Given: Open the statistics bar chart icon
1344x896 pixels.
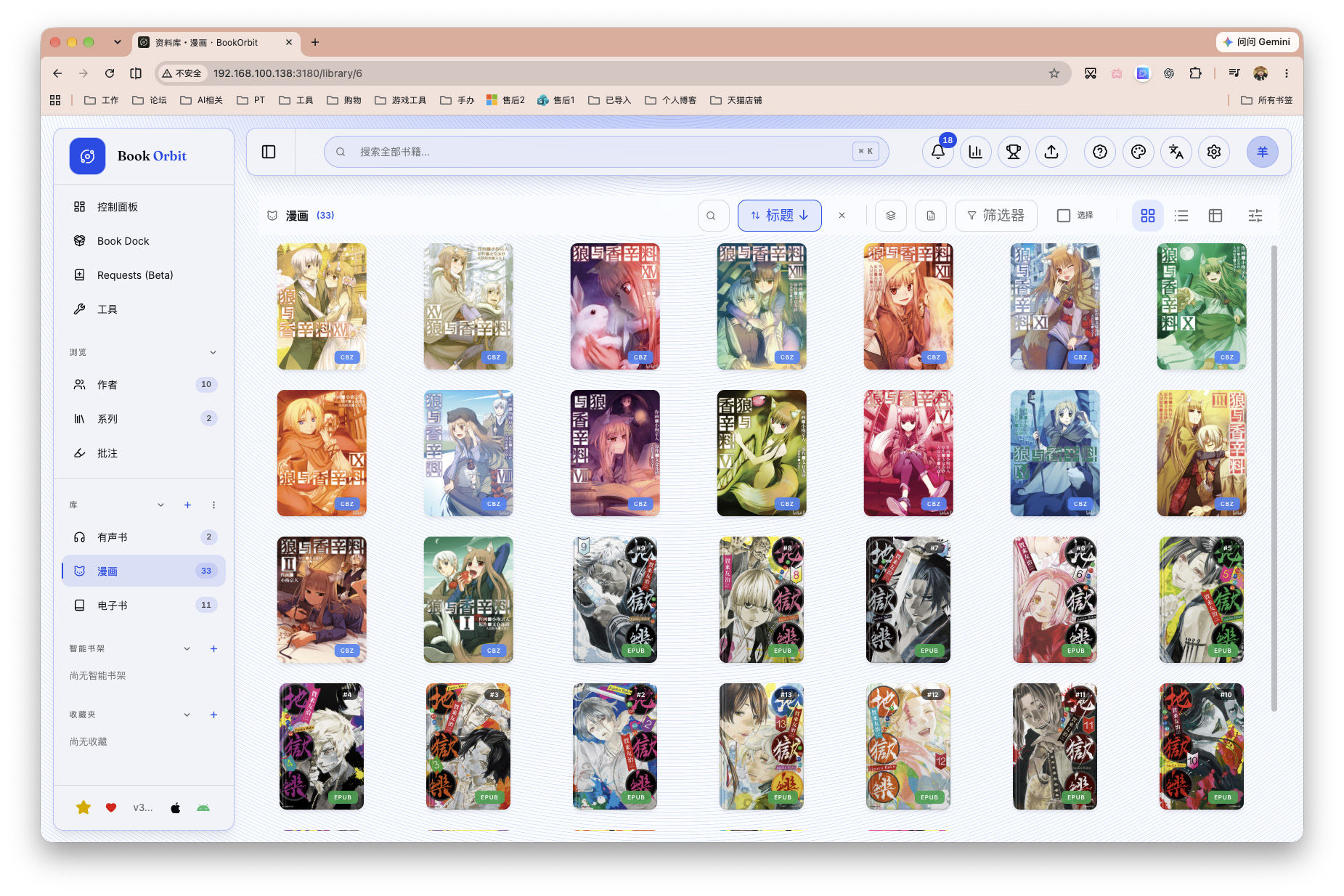Looking at the screenshot, I should click(975, 152).
